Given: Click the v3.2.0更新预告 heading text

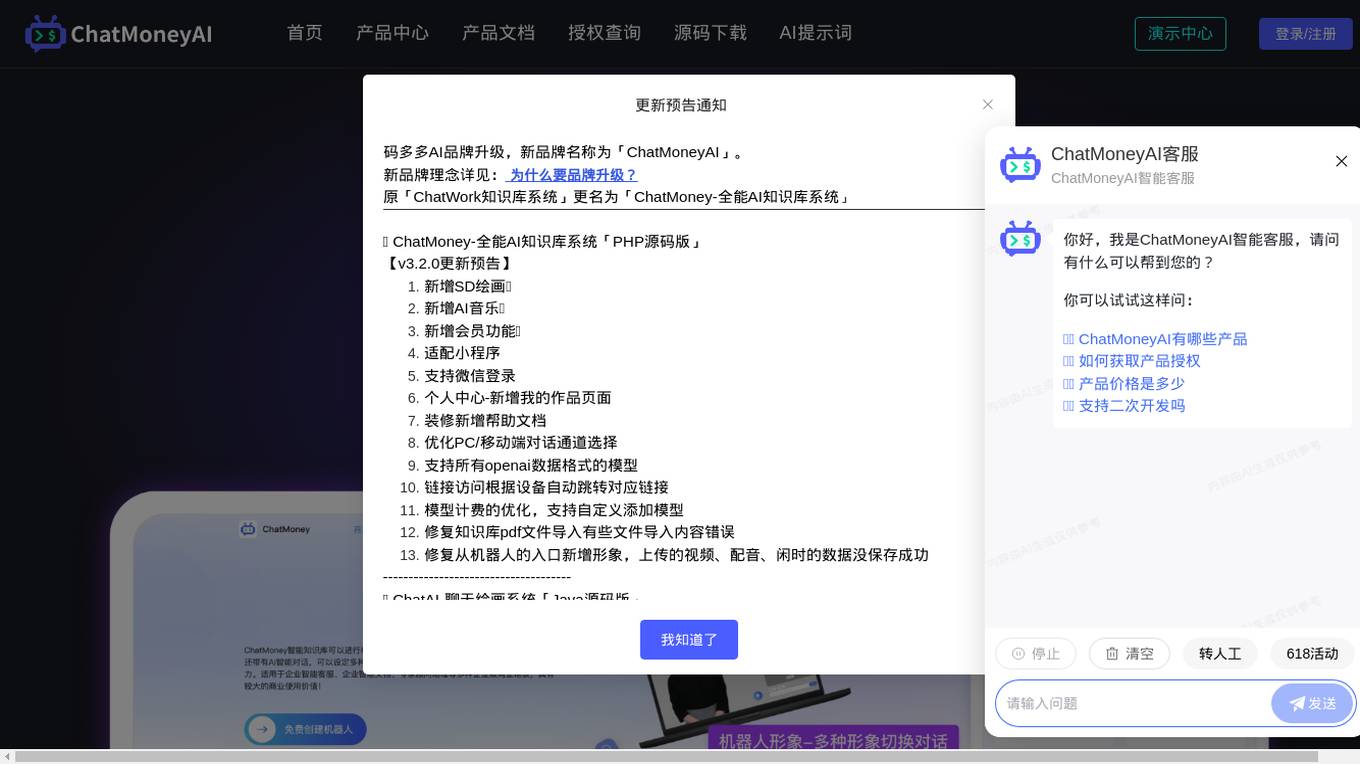Looking at the screenshot, I should point(449,264).
